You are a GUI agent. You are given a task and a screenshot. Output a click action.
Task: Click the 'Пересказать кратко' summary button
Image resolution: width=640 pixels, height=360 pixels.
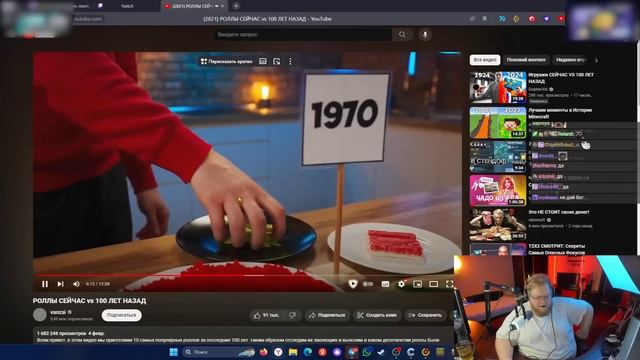click(x=227, y=61)
